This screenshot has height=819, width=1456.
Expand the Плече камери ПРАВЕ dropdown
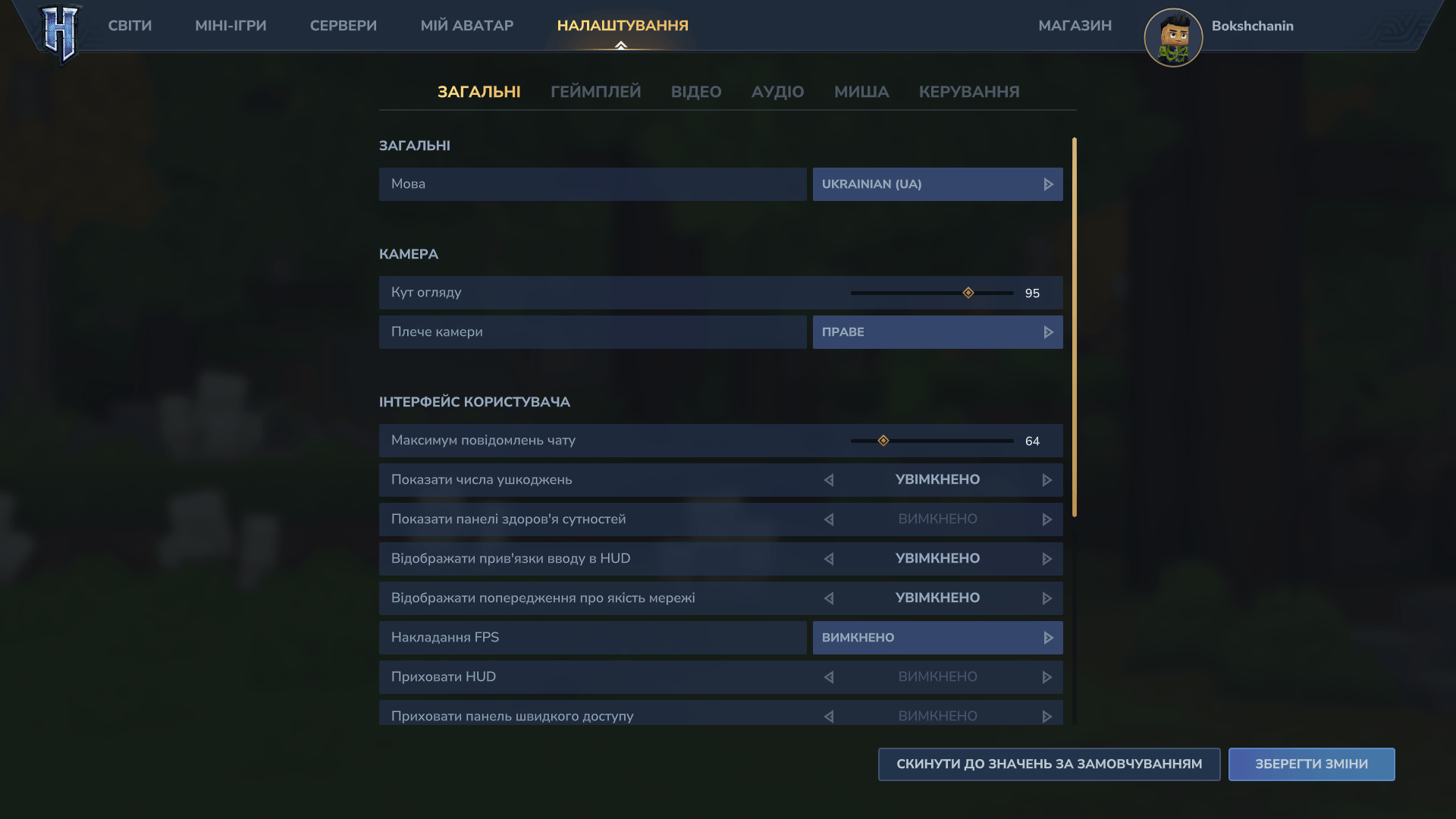pyautogui.click(x=937, y=332)
